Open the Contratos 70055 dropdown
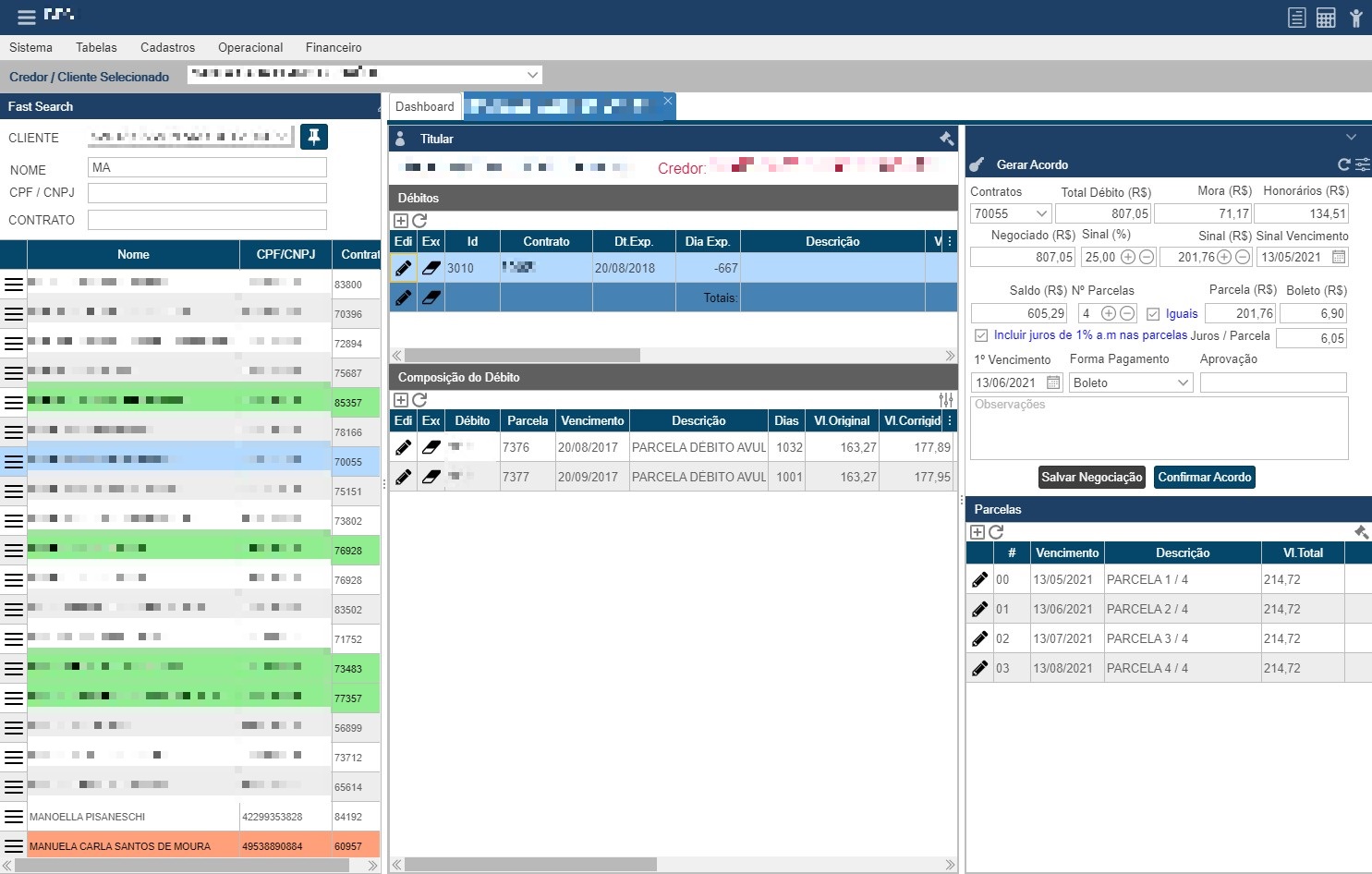Viewport: 1372px width, 874px height. point(1041,213)
